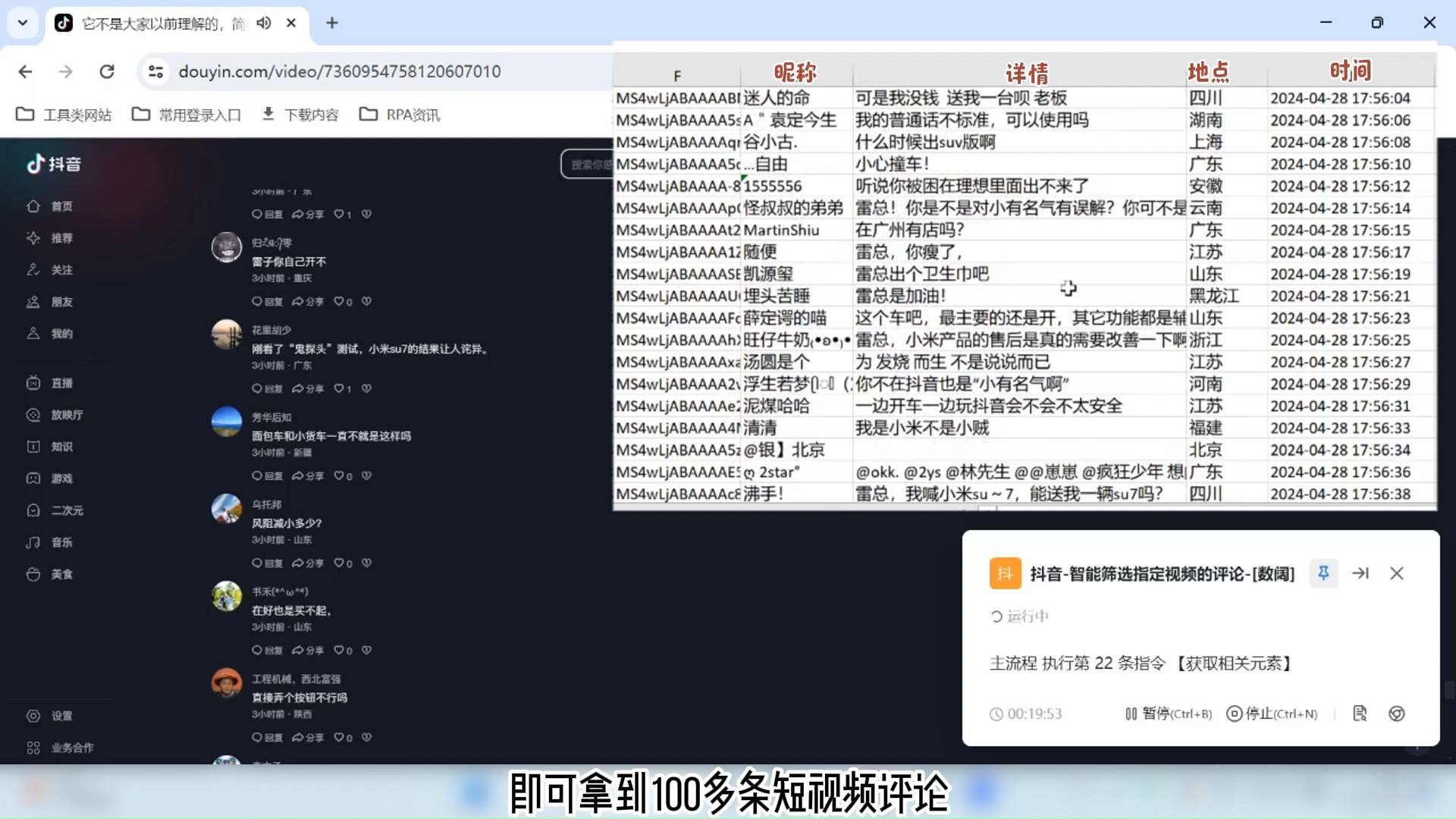Select the 地点 column header

pos(1208,72)
